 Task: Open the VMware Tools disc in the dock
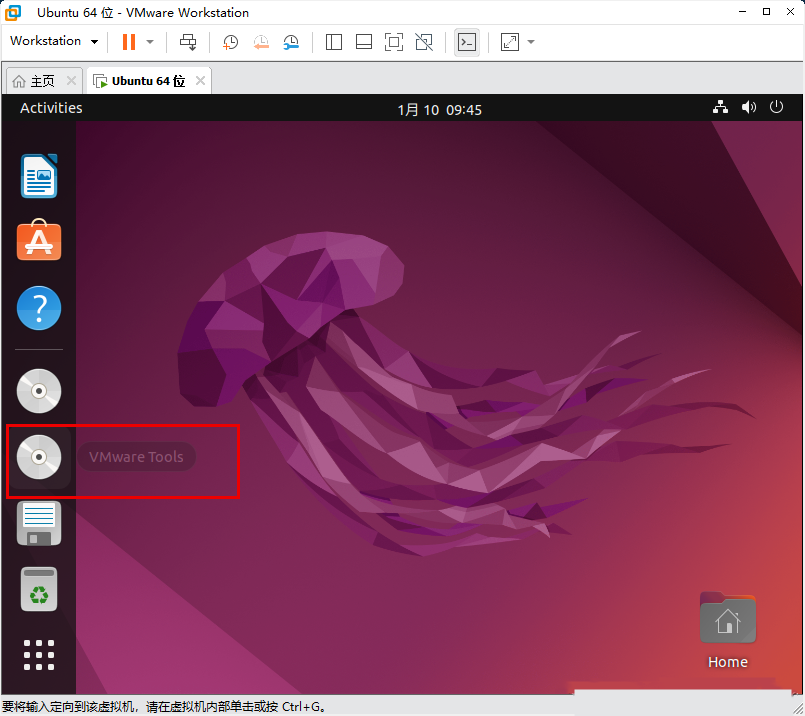pos(38,457)
